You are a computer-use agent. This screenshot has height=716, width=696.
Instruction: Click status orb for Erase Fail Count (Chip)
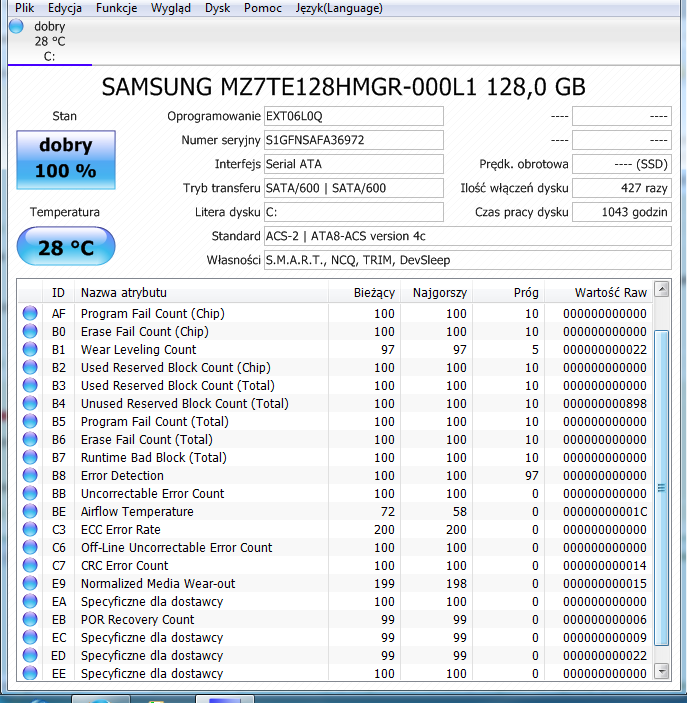click(x=30, y=331)
